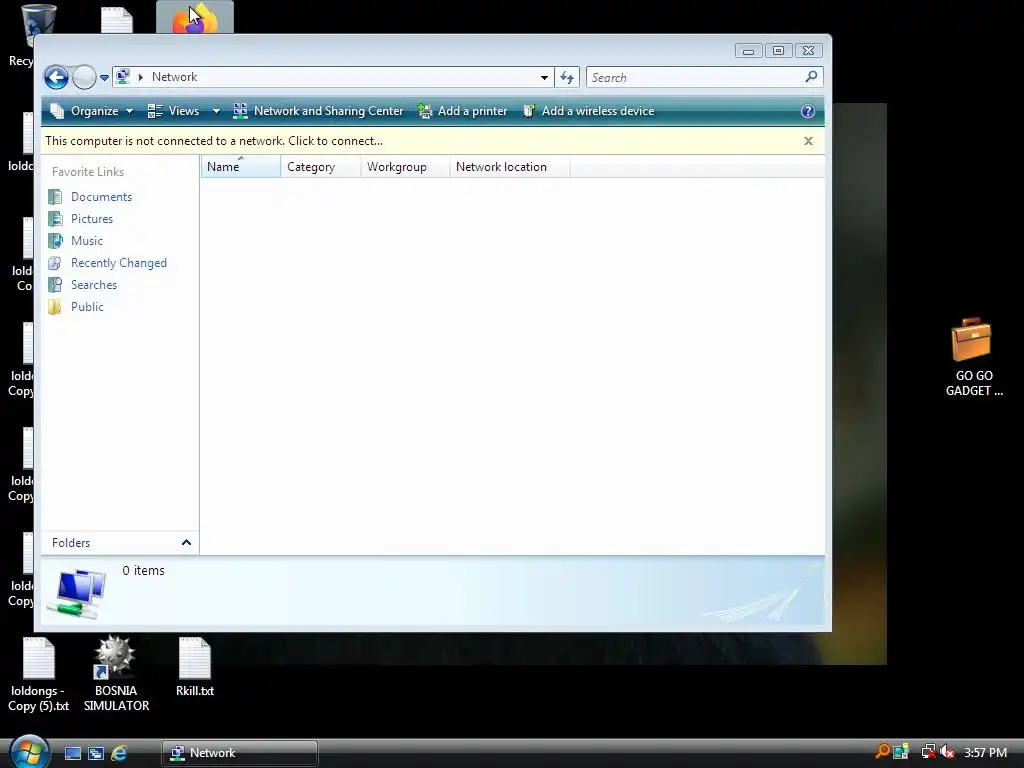Go back with the Back arrow button
Screen dimensions: 1024x768
56,77
